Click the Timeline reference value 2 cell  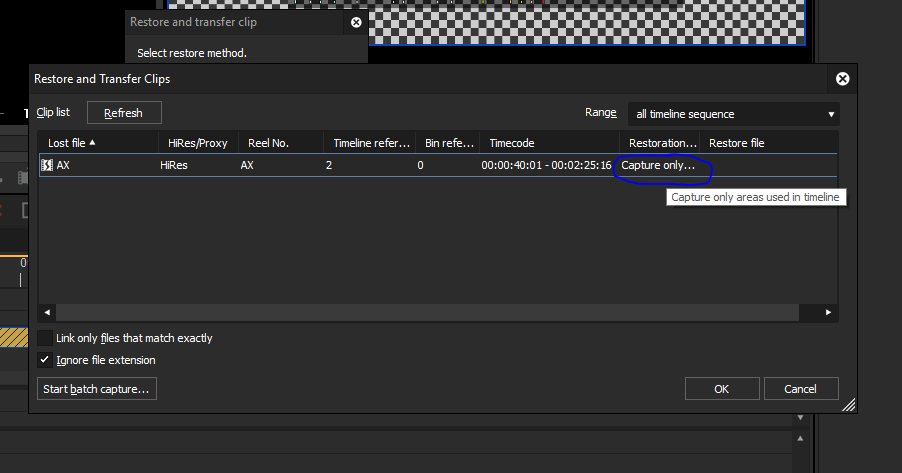(329, 165)
